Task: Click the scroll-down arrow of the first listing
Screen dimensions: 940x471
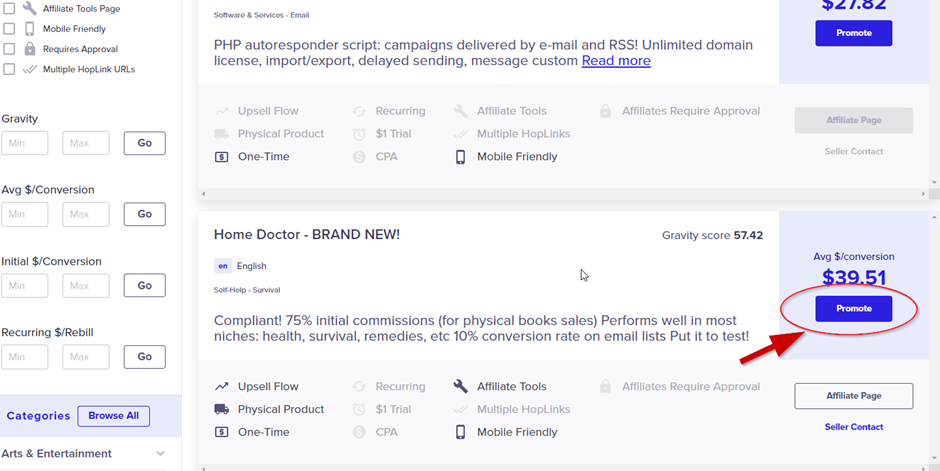Action: 935,182
